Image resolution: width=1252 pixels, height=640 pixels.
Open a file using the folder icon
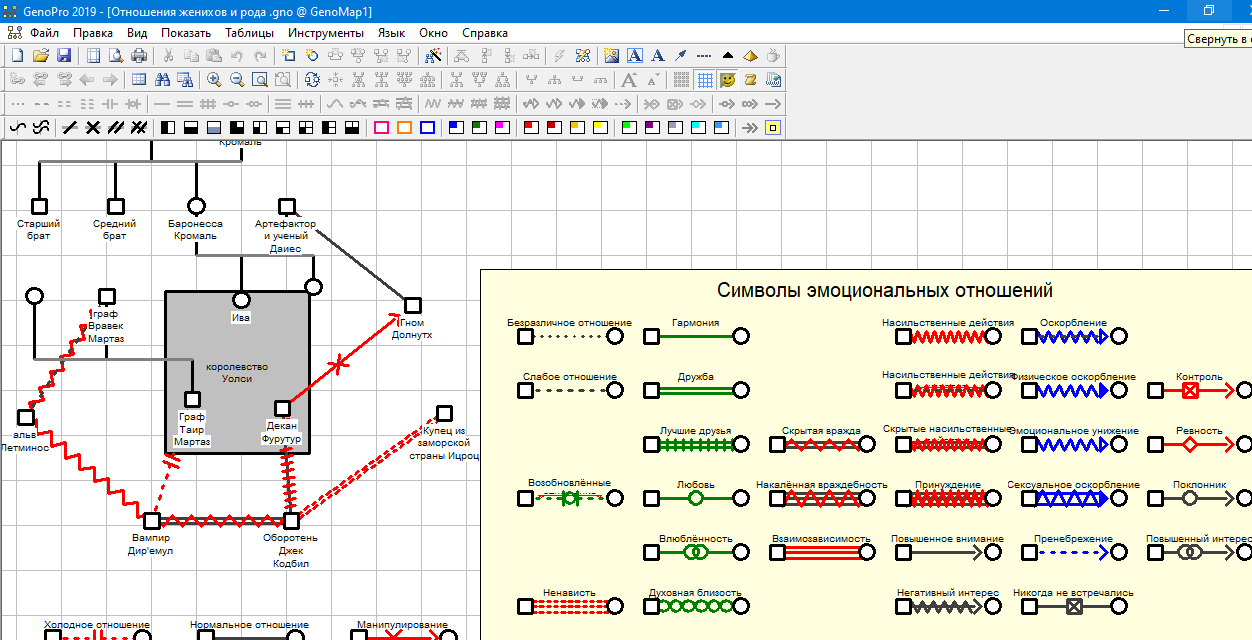click(x=40, y=56)
